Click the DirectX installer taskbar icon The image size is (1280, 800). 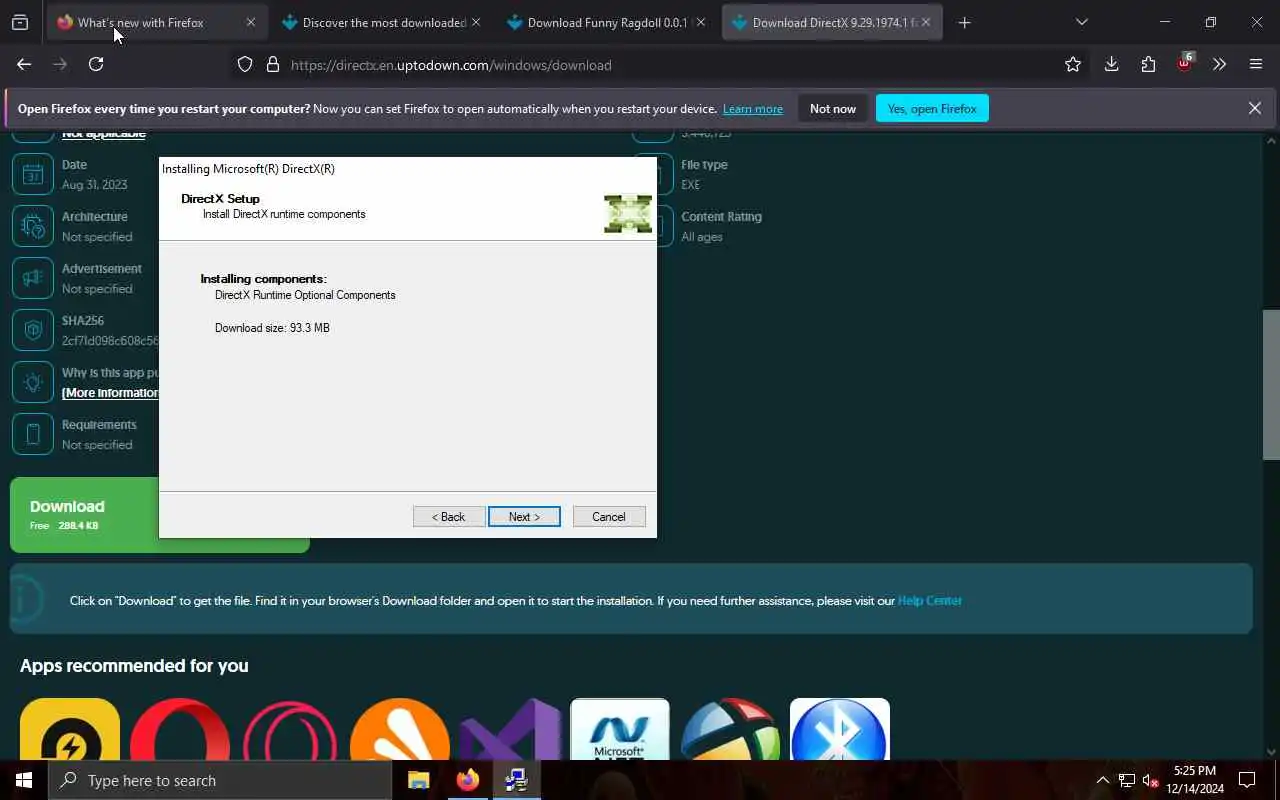(x=516, y=780)
